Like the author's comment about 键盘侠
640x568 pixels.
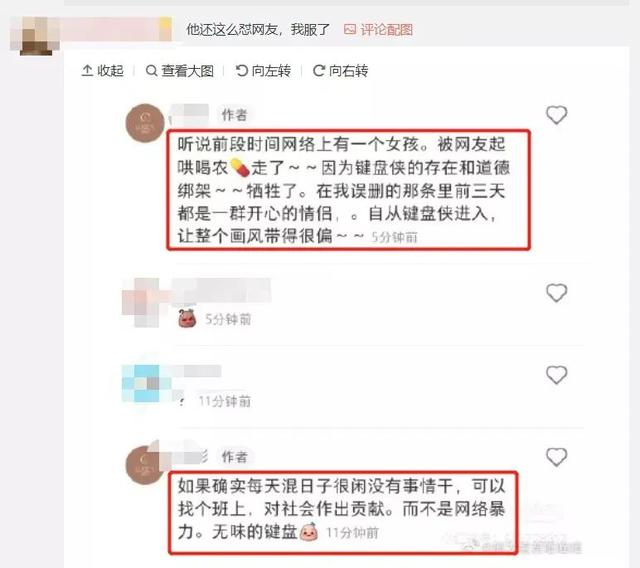coord(557,115)
